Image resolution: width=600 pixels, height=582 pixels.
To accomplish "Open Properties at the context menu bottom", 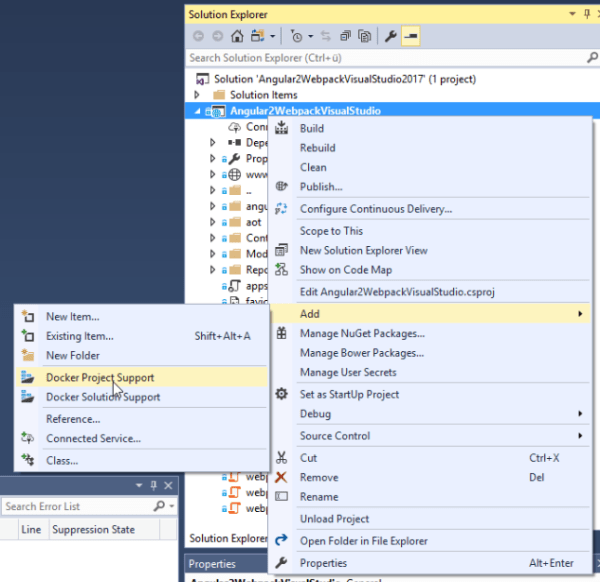I will 430,563.
